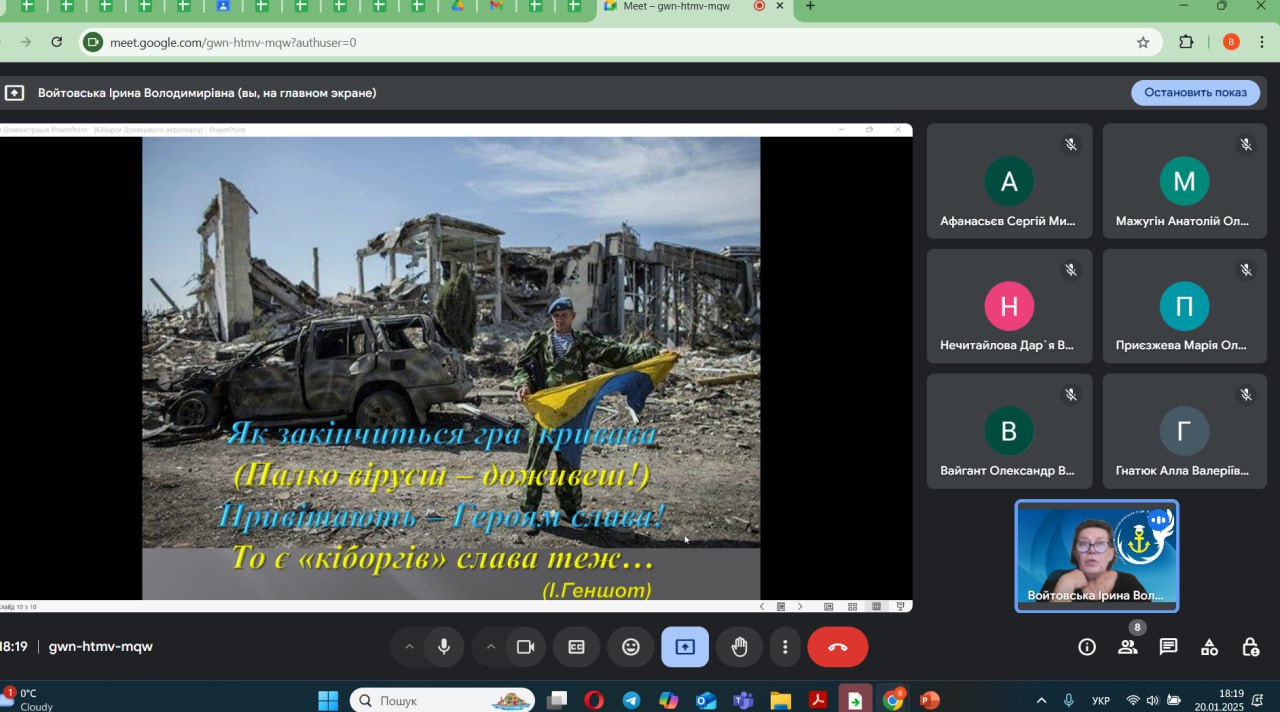The width and height of the screenshot is (1280, 712).
Task: Open the chat with everyone panel
Action: 1168,647
